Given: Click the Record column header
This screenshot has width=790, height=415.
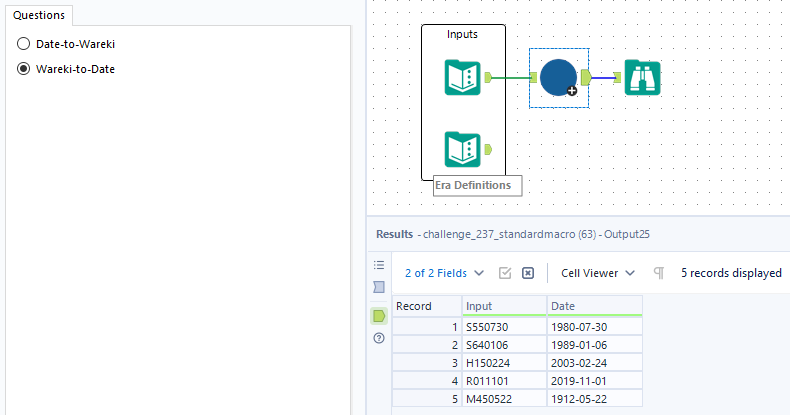Looking at the screenshot, I should (427, 306).
